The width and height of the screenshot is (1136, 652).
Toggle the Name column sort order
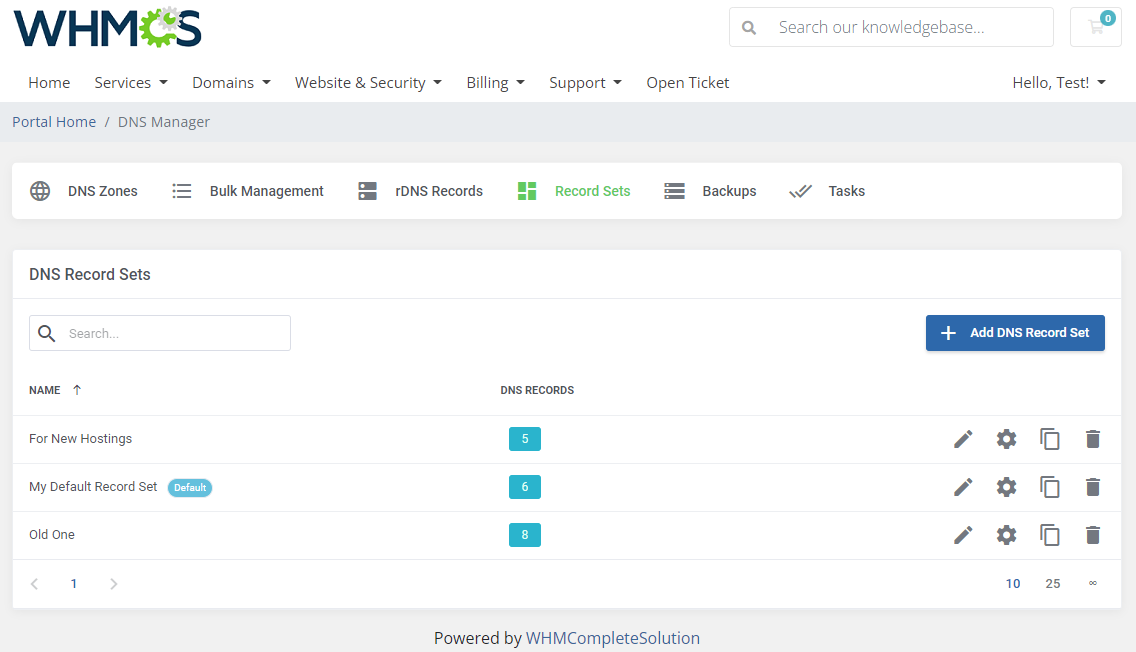pos(55,390)
